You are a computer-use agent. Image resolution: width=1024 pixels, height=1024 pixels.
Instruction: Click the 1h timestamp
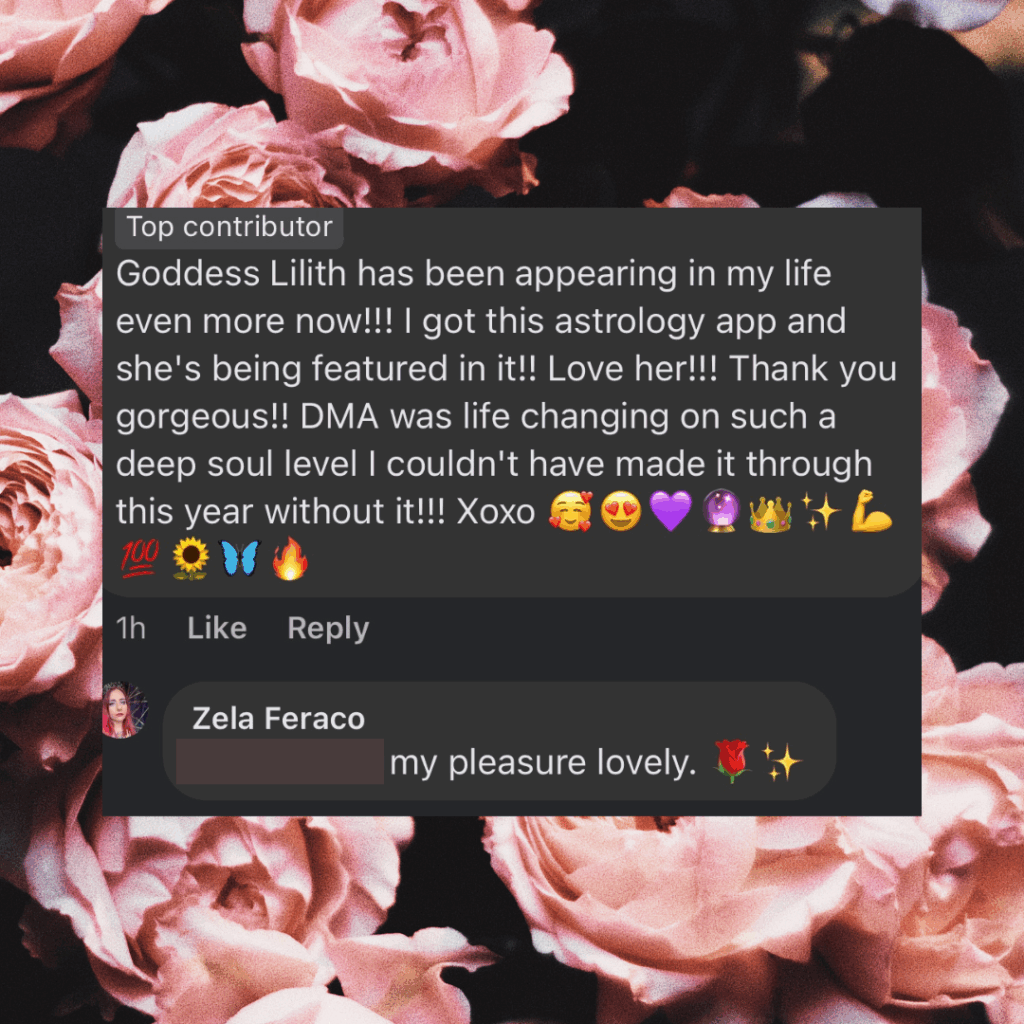[131, 628]
